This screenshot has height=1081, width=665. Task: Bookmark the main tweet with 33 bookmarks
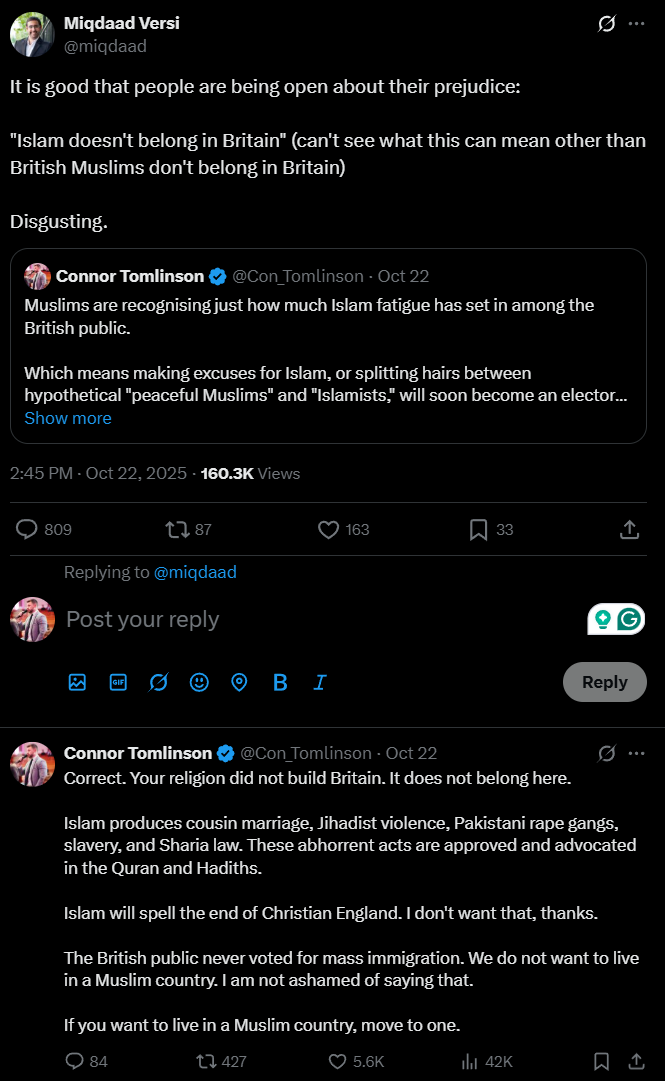(478, 529)
